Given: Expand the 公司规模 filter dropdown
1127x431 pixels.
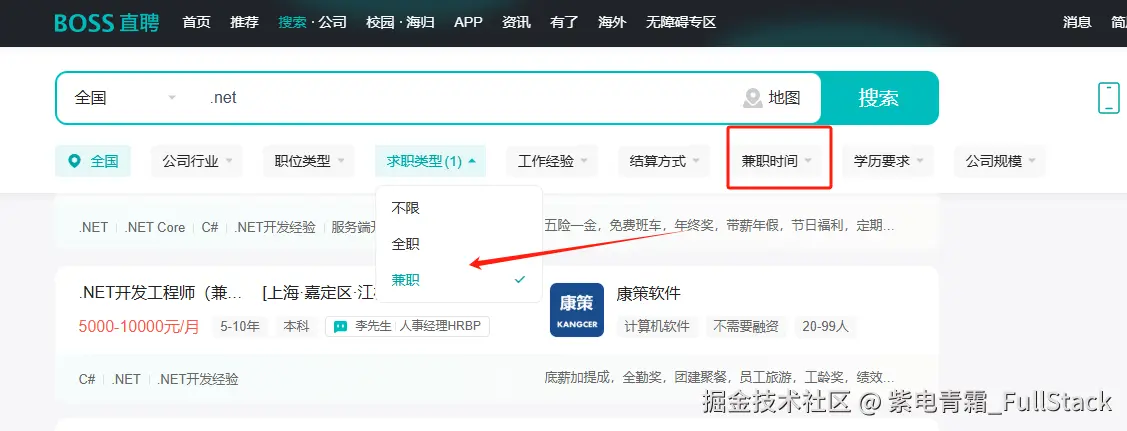Looking at the screenshot, I should [x=1000, y=161].
